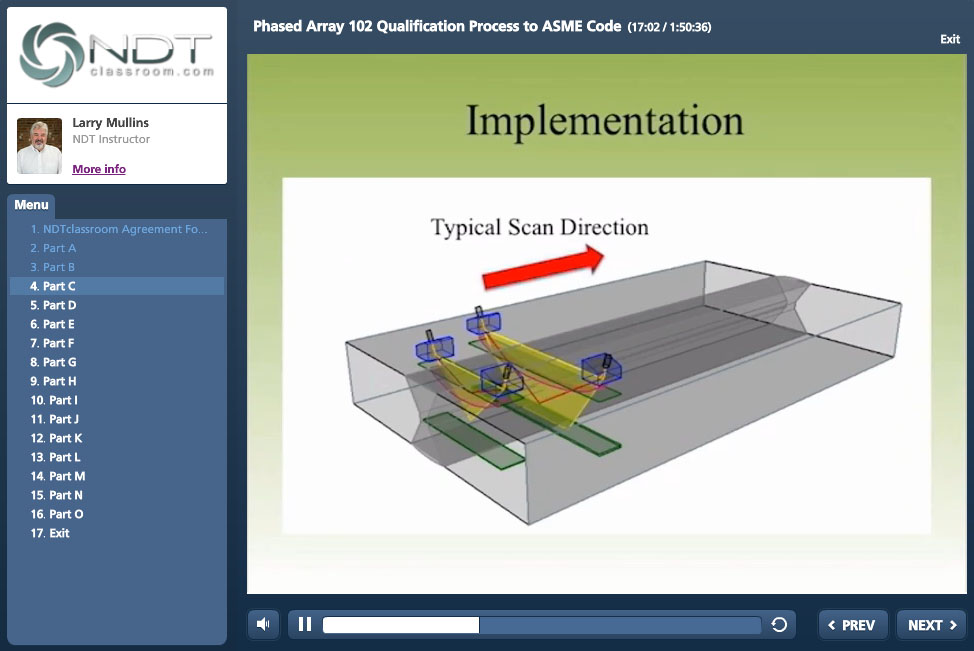Navigate to Part H
The image size is (974, 651).
tap(118, 381)
